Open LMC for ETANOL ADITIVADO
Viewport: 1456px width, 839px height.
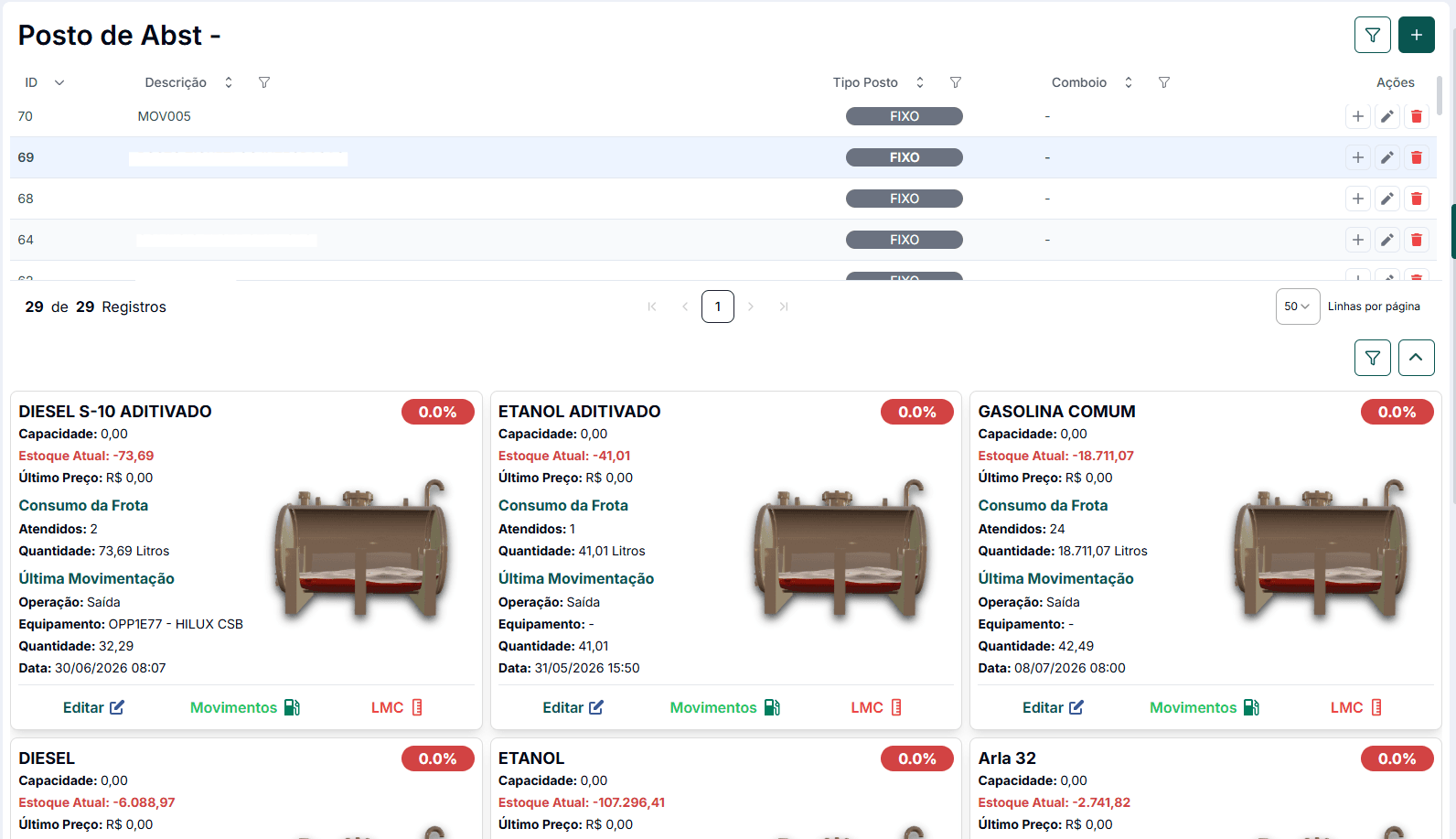[876, 707]
